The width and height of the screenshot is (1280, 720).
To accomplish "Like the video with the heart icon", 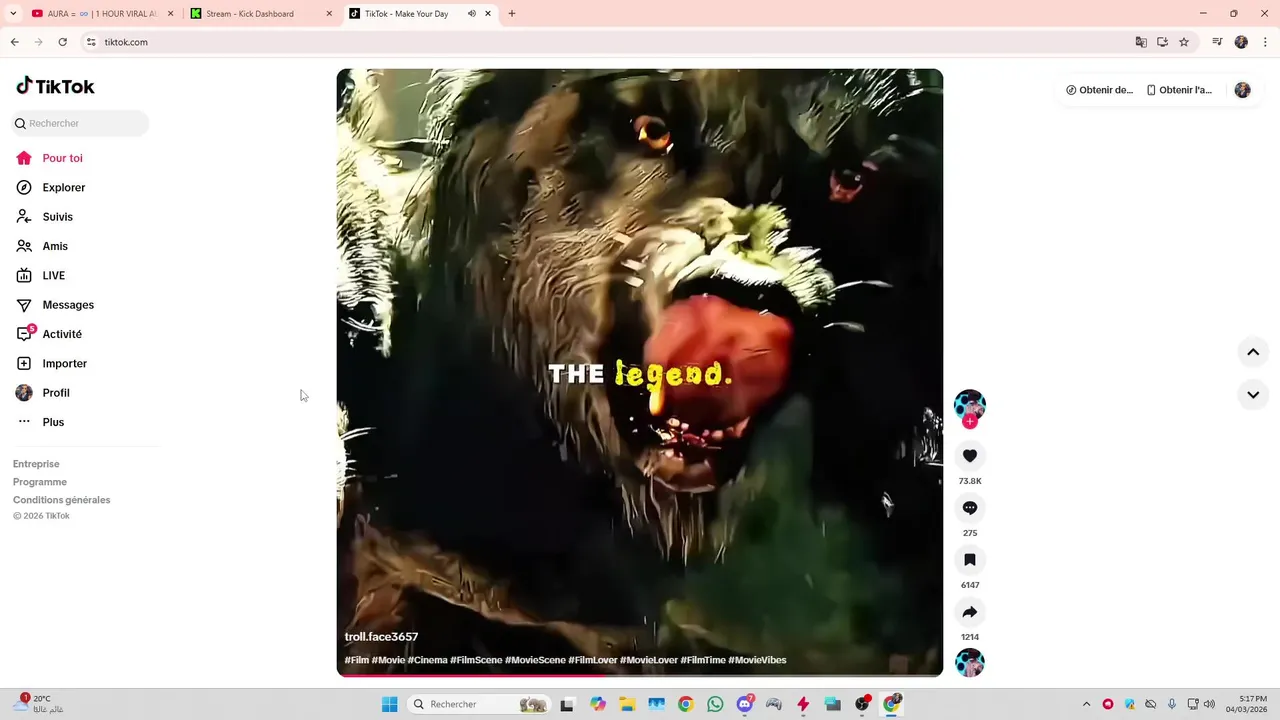I will [x=970, y=456].
